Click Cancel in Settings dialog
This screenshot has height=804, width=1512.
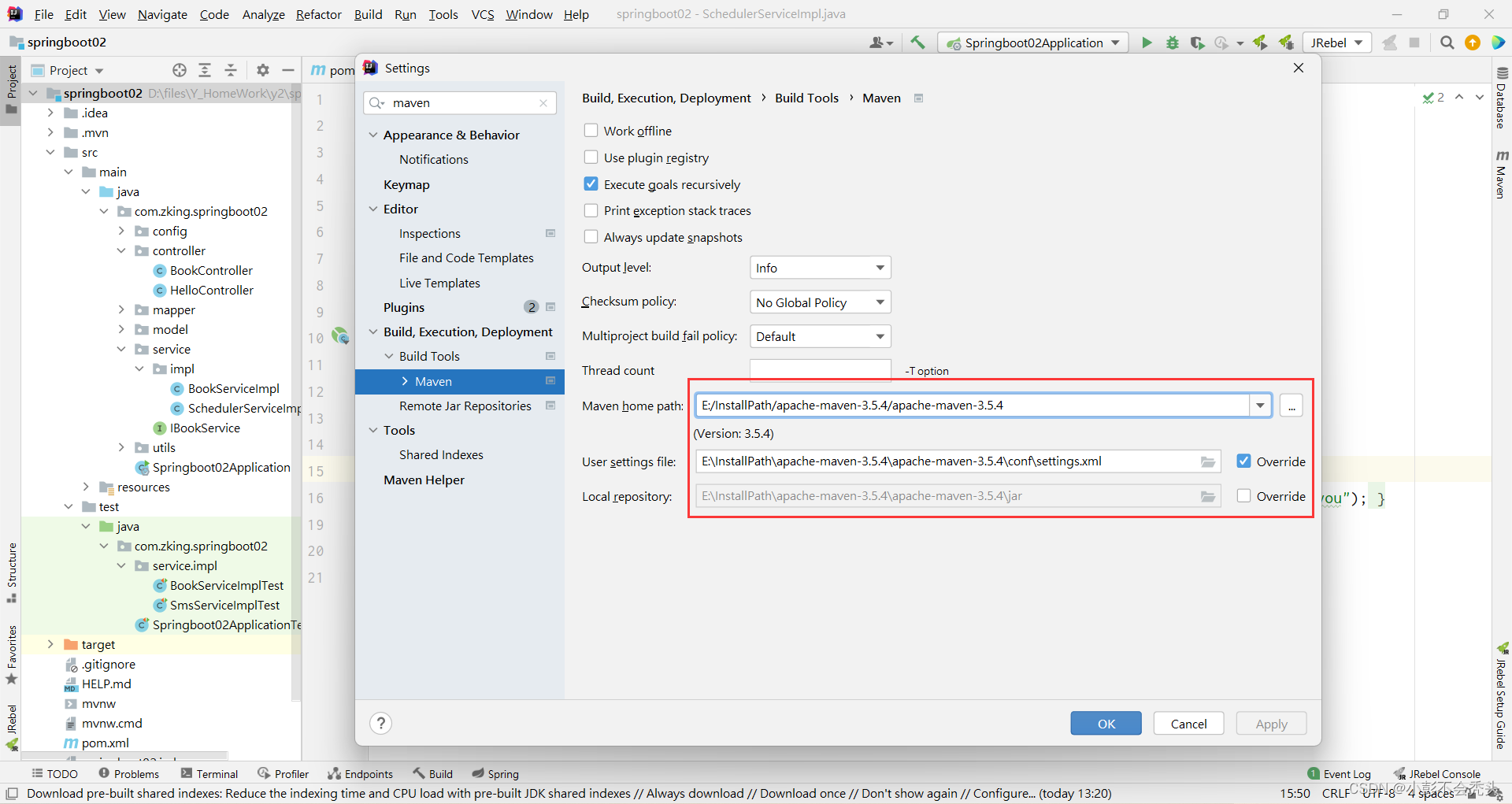tap(1188, 724)
